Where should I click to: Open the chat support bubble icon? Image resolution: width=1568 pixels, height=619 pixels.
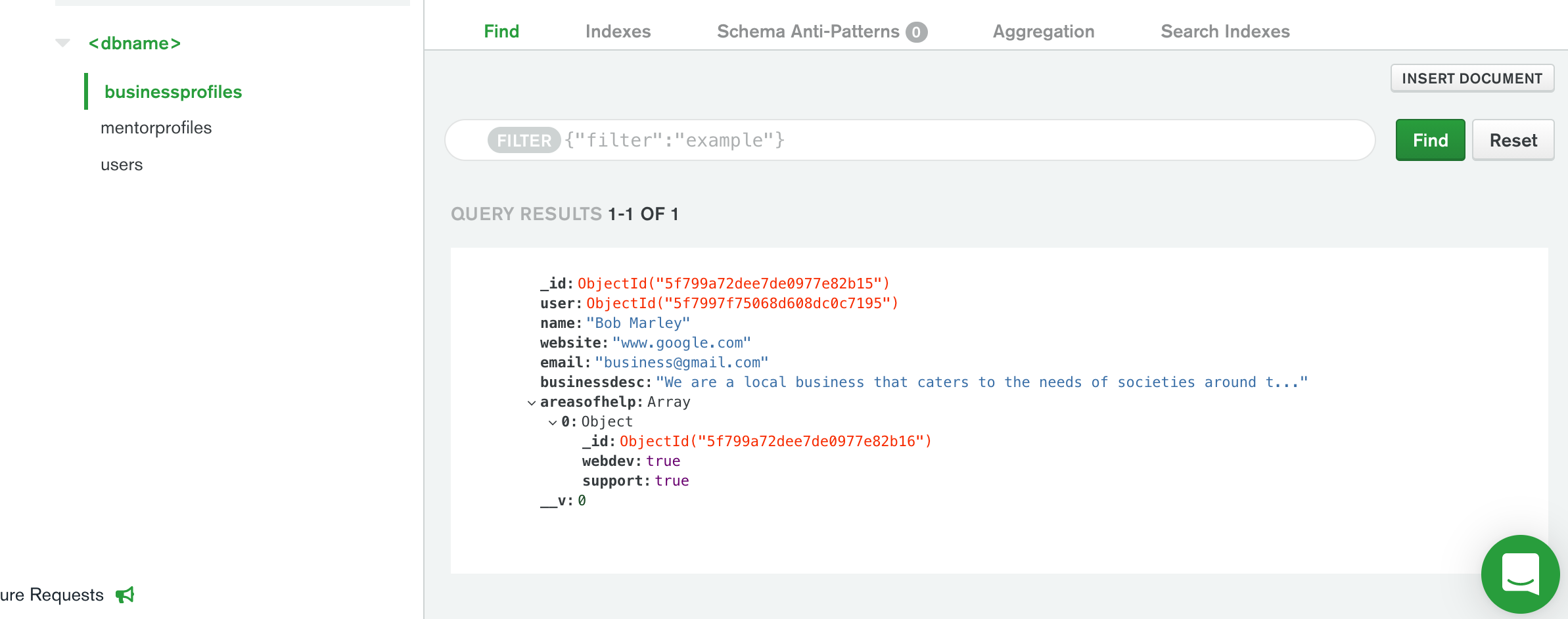click(1520, 574)
